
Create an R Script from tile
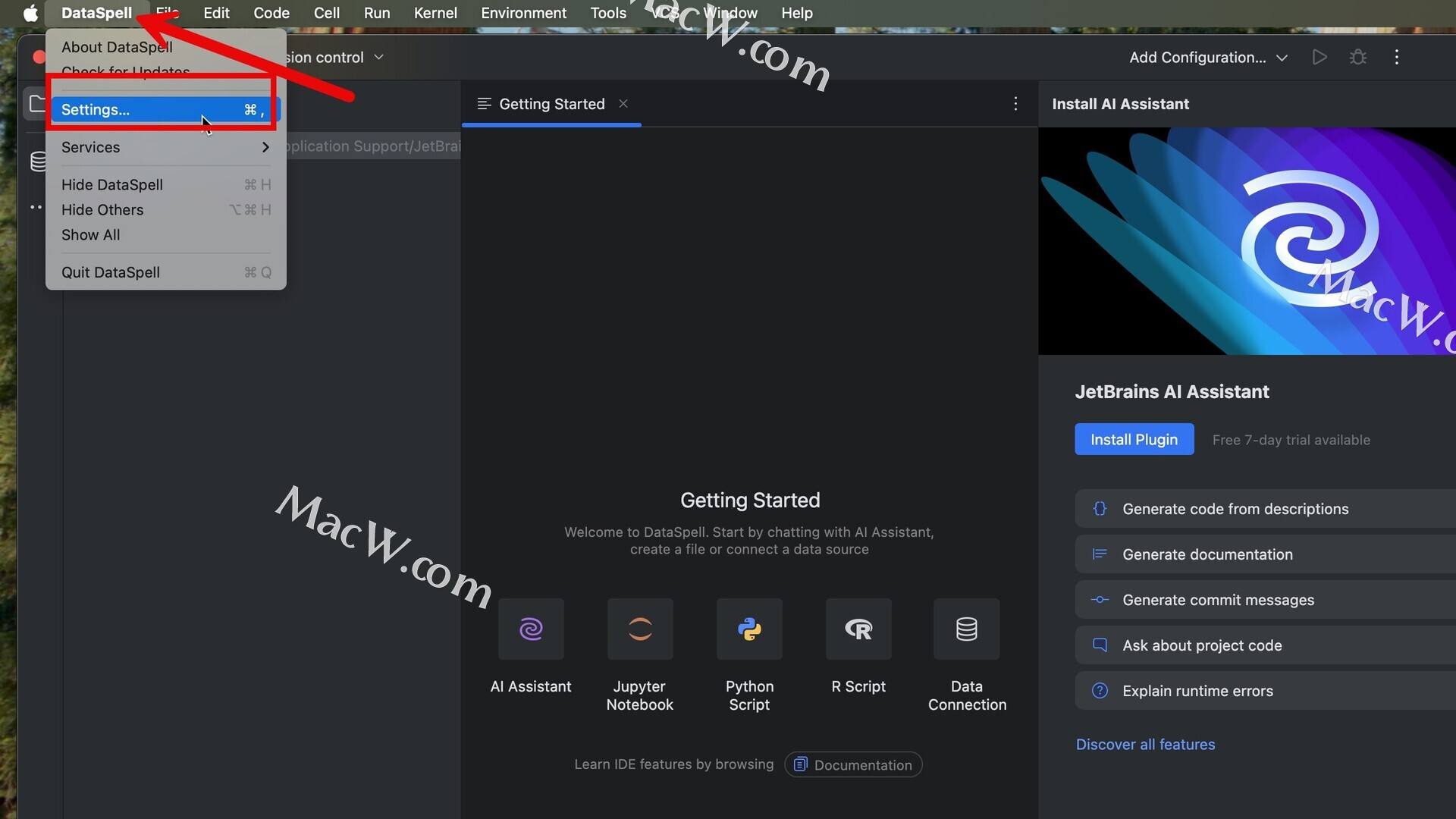(858, 629)
